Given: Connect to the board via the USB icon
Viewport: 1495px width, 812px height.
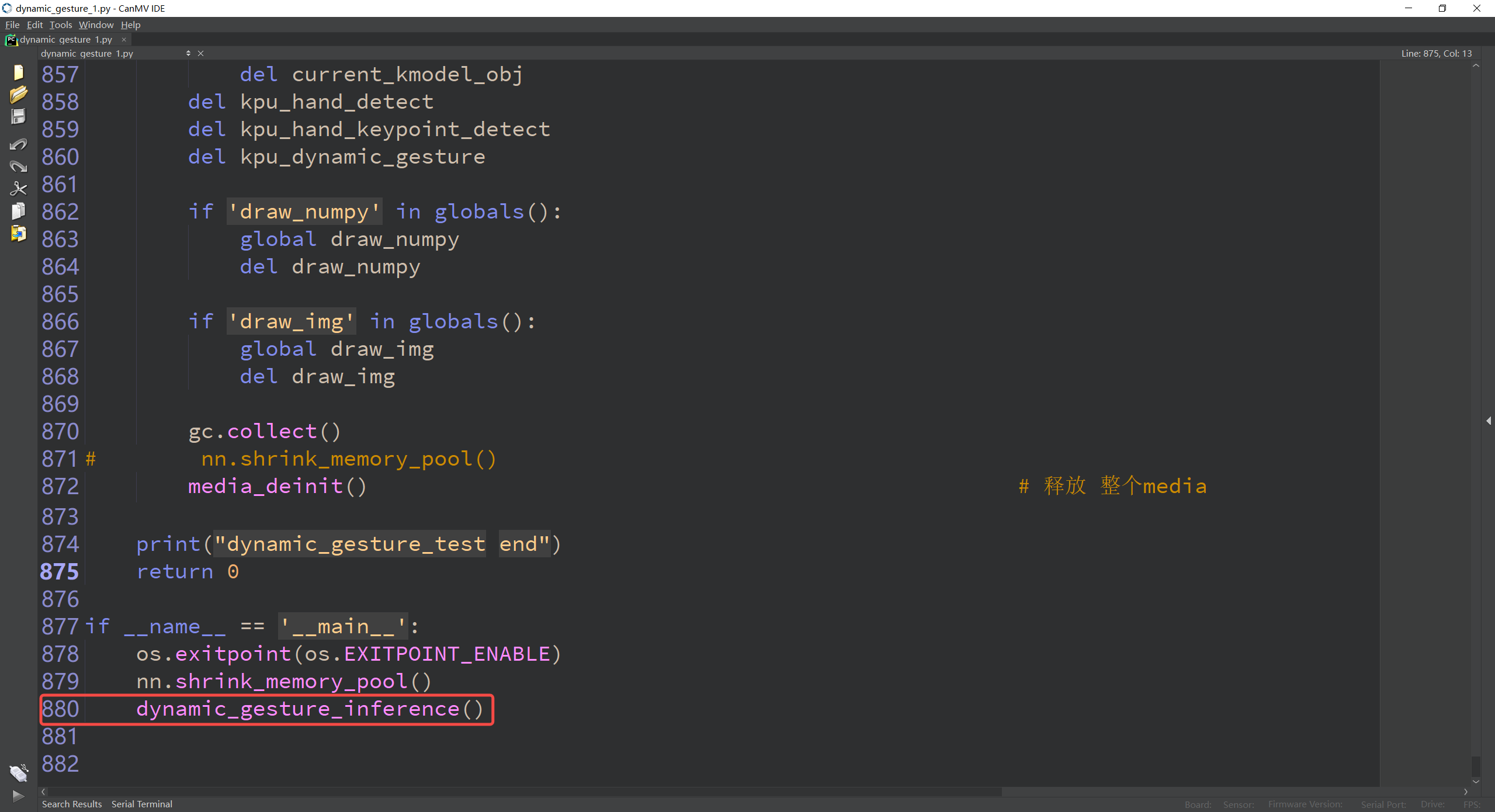Looking at the screenshot, I should (18, 772).
